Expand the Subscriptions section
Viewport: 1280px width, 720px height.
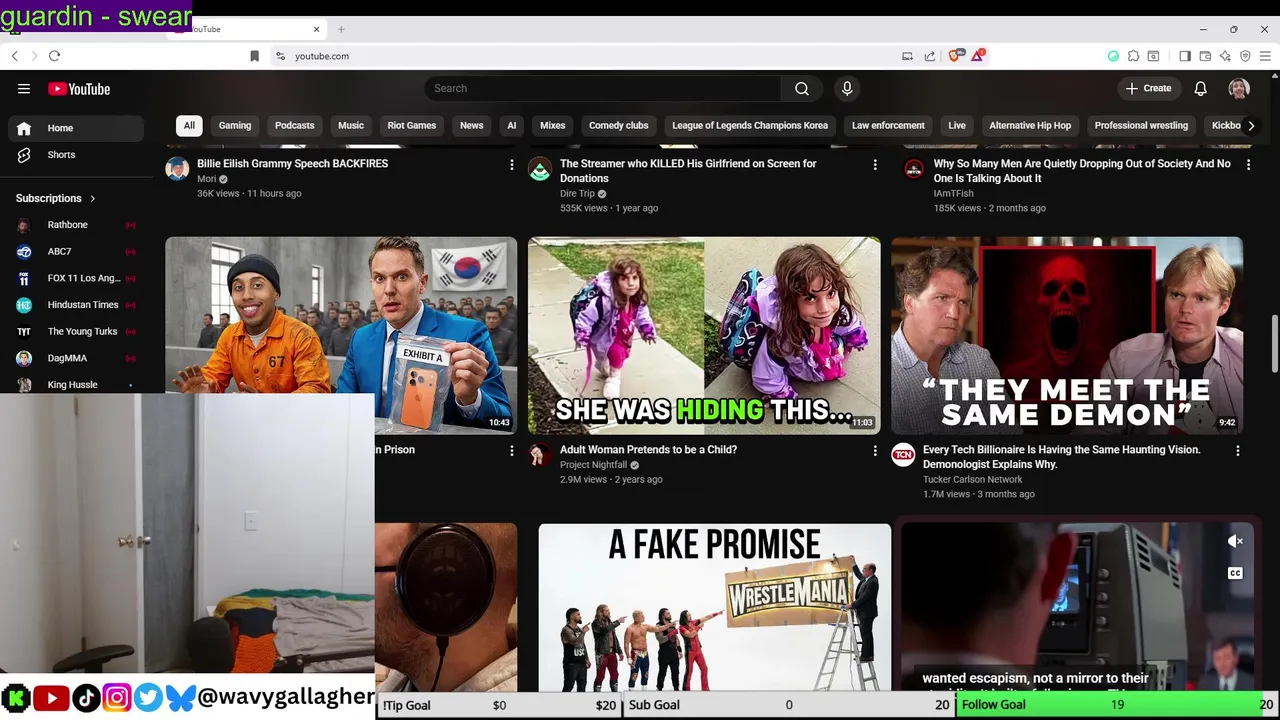[x=56, y=198]
